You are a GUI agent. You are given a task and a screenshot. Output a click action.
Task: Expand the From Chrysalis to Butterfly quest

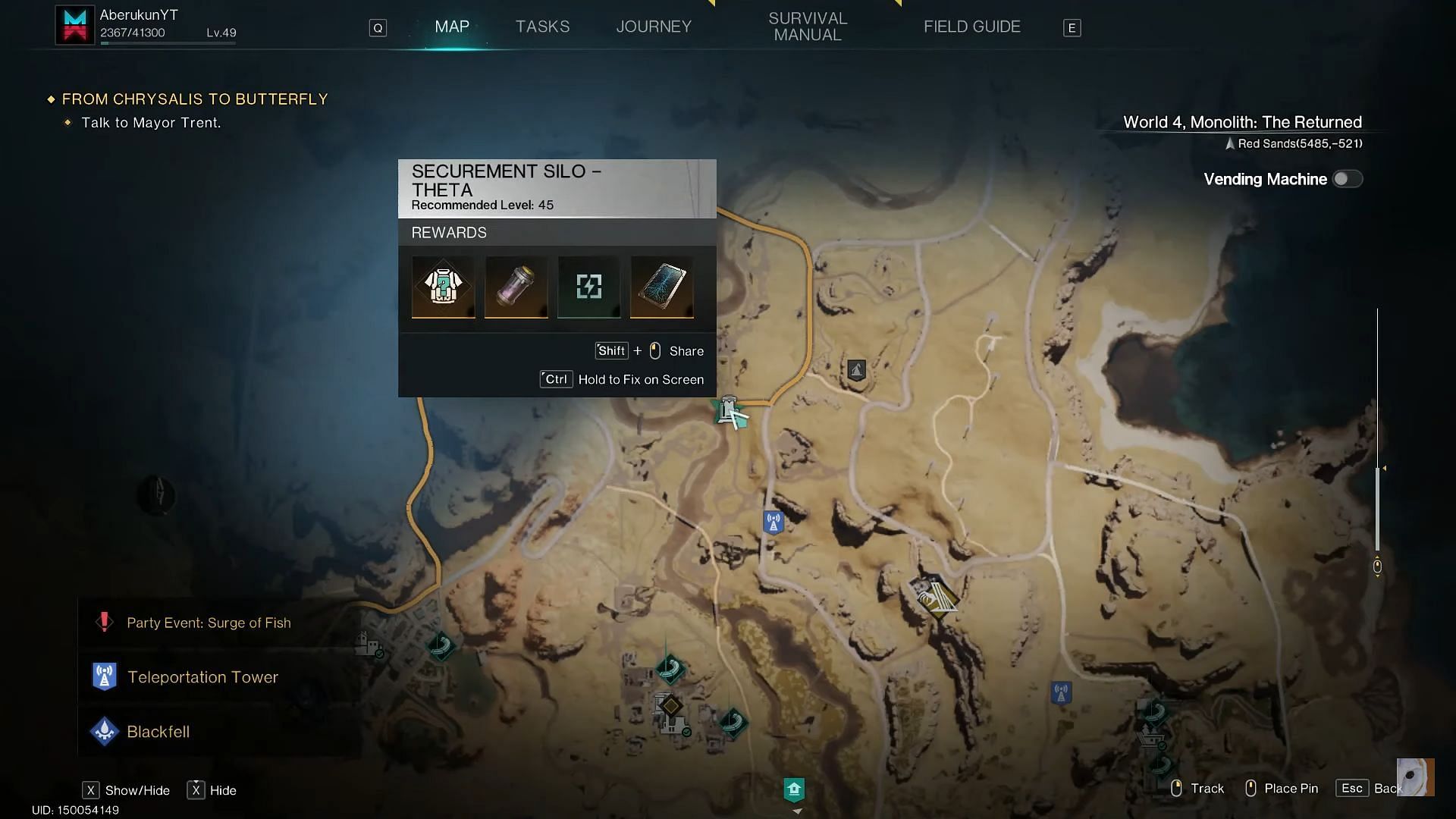click(51, 98)
